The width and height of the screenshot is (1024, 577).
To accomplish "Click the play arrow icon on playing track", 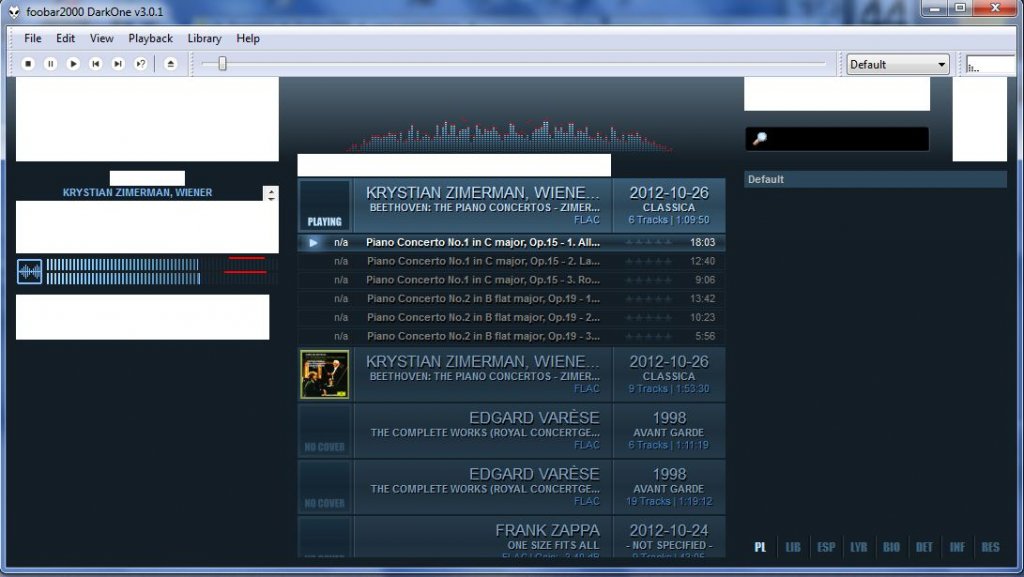I will click(x=313, y=242).
